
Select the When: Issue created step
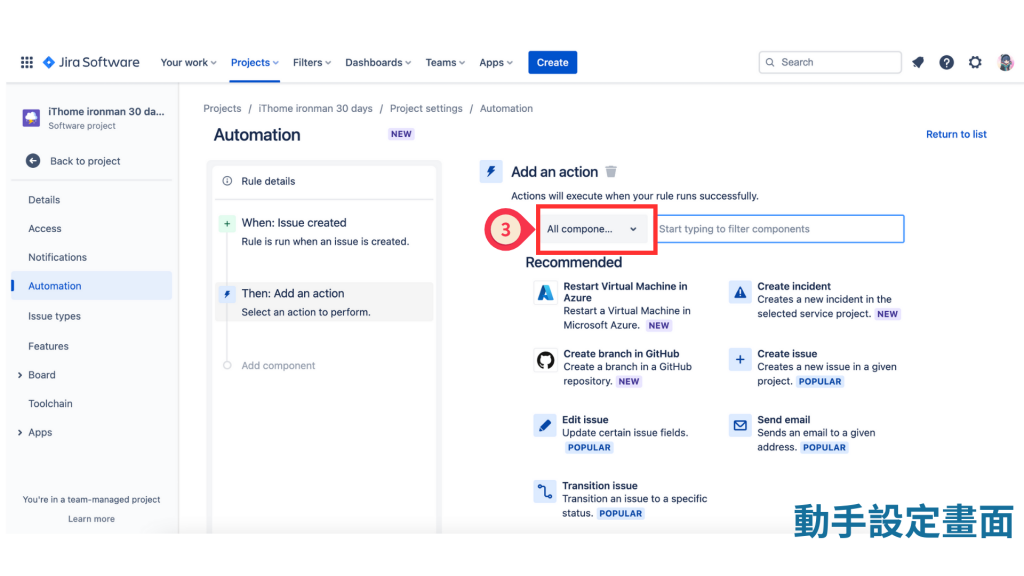324,232
